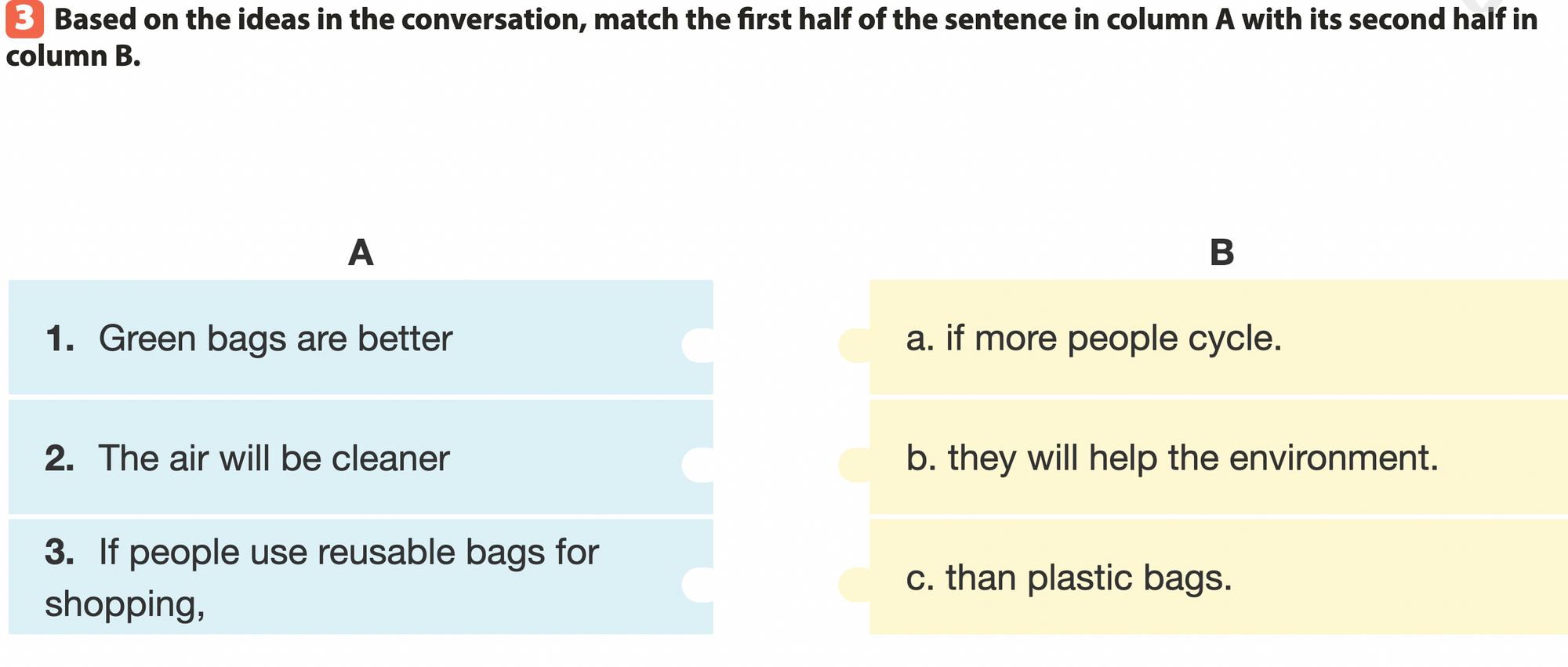Click the 'column B.' text in the instructions

[73, 56]
